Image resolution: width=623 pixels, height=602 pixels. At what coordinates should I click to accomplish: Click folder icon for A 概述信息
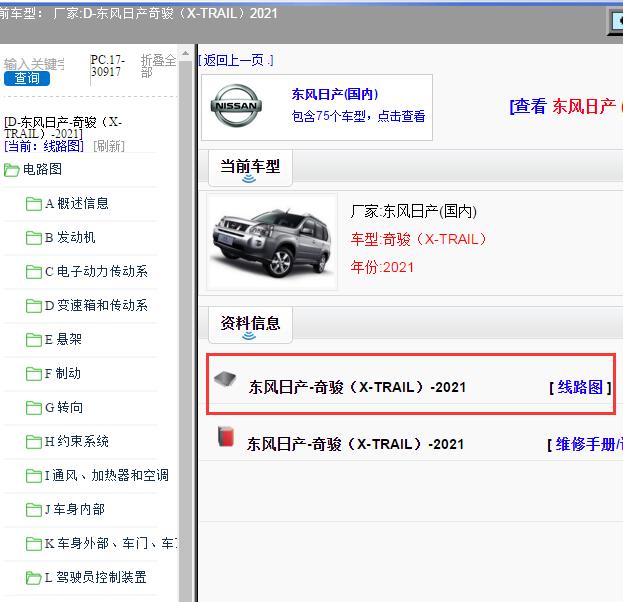34,204
